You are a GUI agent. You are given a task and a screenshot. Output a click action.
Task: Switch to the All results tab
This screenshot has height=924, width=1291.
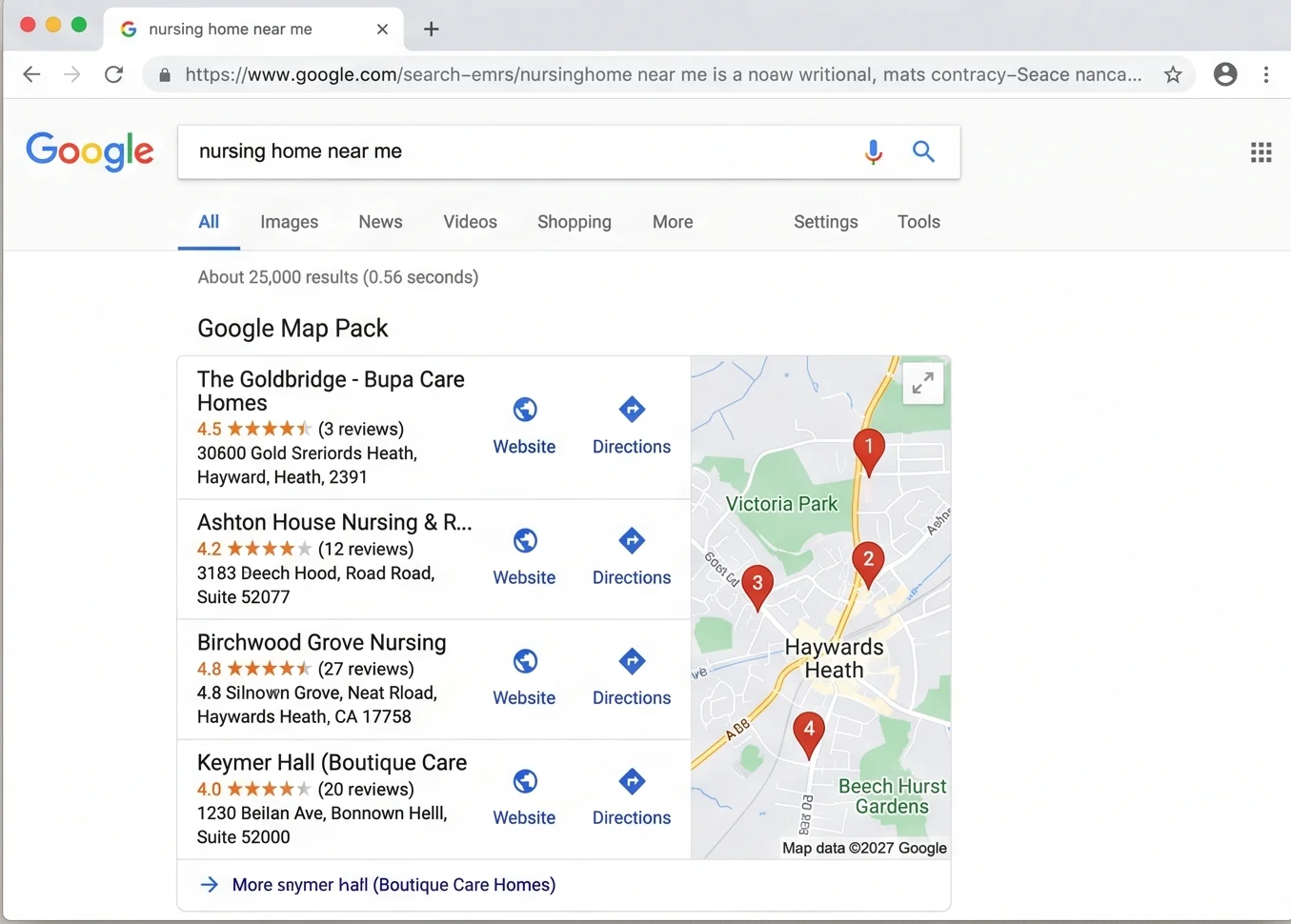(209, 222)
